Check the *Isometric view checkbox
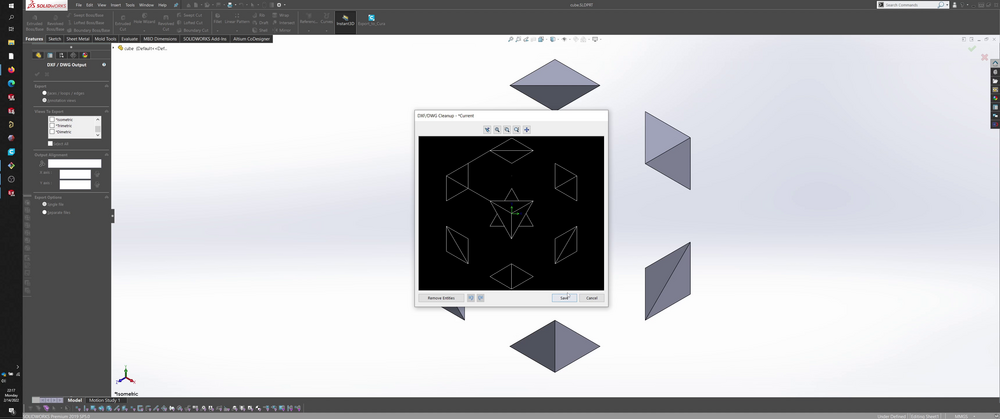 [x=52, y=120]
